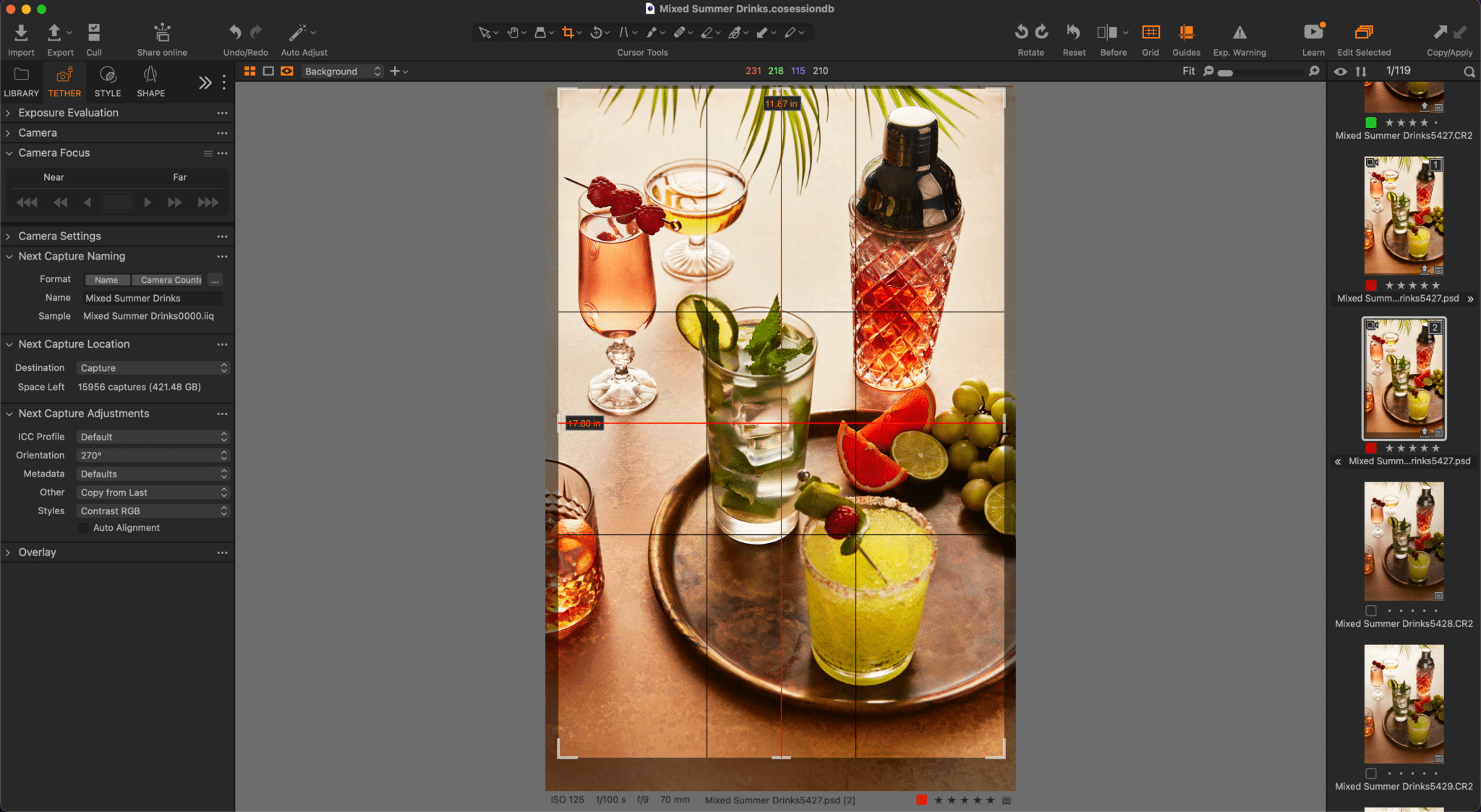1481x812 pixels.
Task: Expand the Overlay panel
Action: pyautogui.click(x=9, y=552)
